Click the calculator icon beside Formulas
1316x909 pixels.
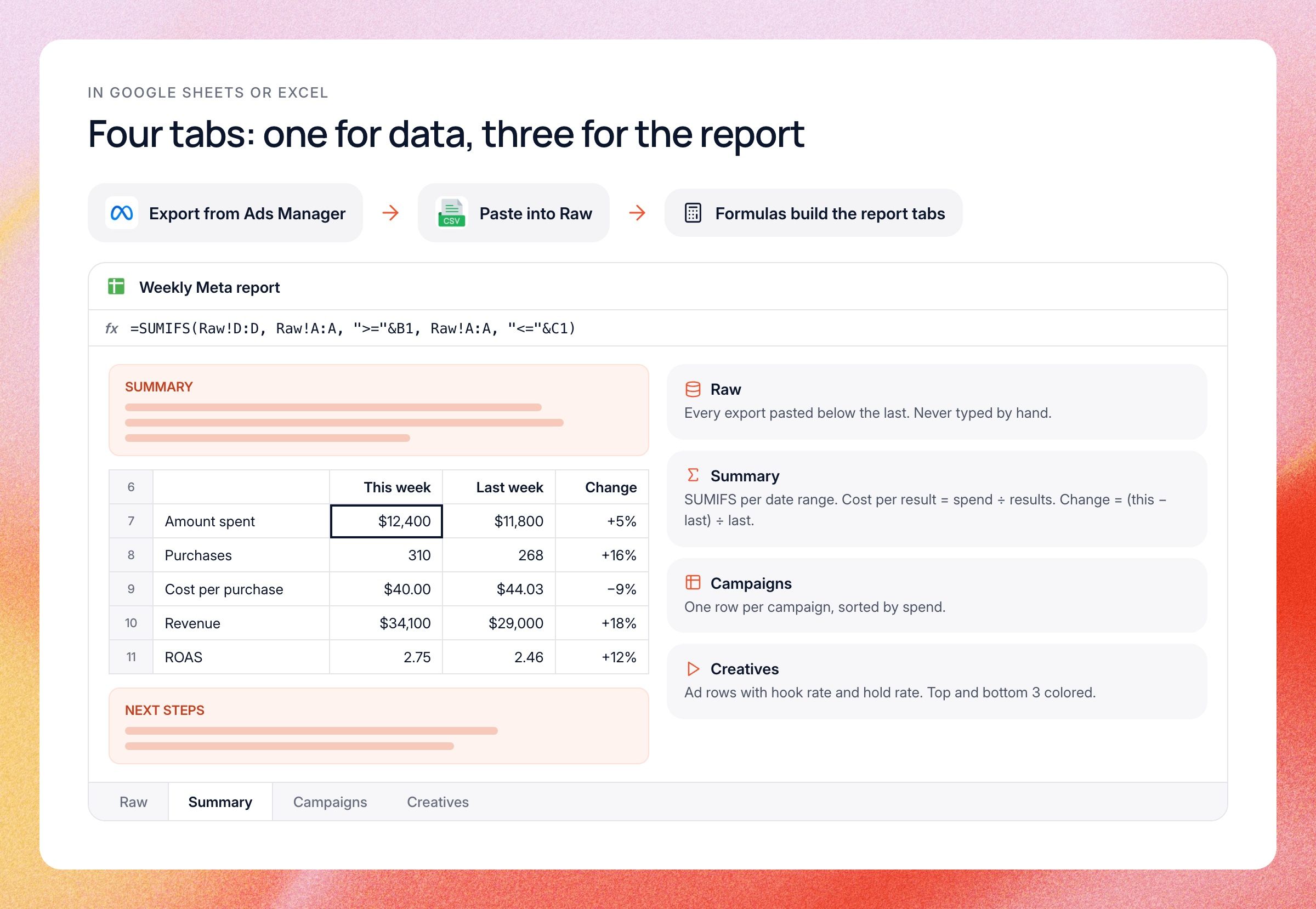[693, 213]
